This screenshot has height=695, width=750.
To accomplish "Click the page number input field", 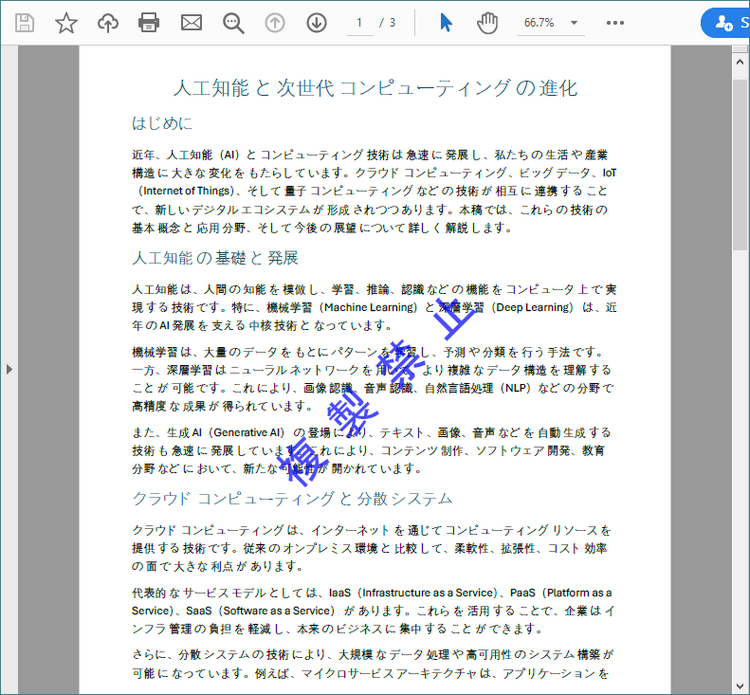I will pyautogui.click(x=360, y=23).
